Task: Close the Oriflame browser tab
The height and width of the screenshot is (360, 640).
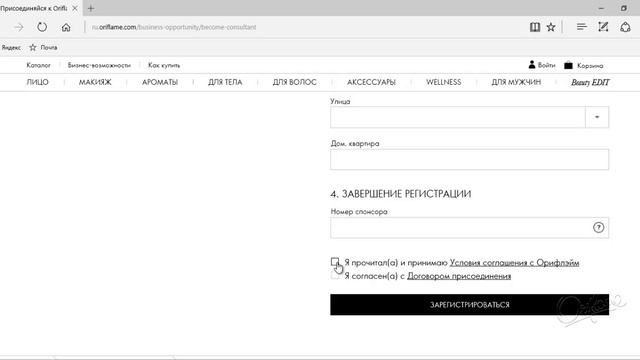Action: [75, 8]
